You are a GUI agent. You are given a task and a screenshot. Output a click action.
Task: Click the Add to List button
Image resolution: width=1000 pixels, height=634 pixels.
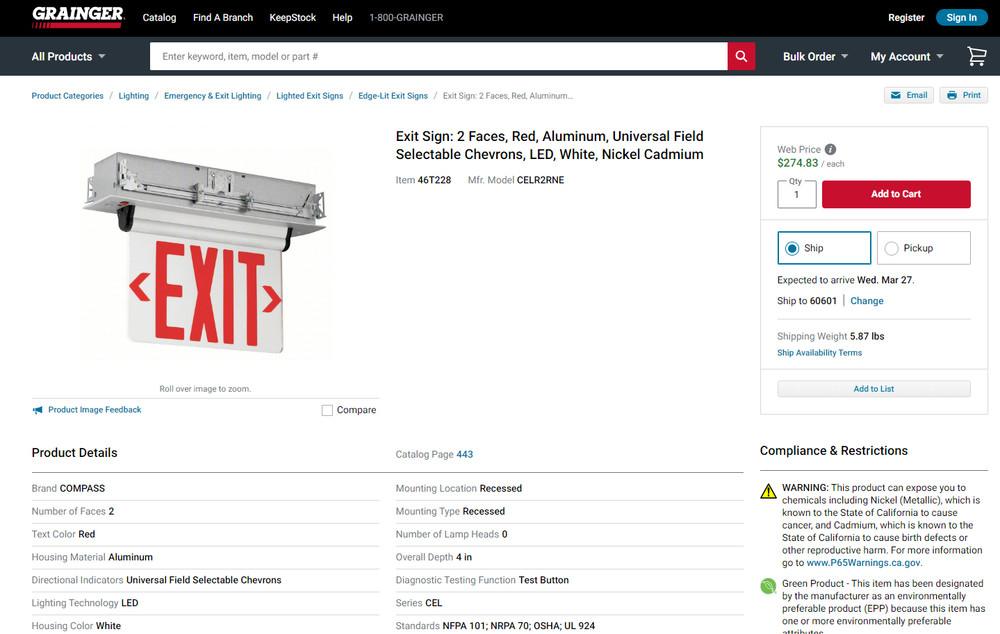pyautogui.click(x=873, y=388)
